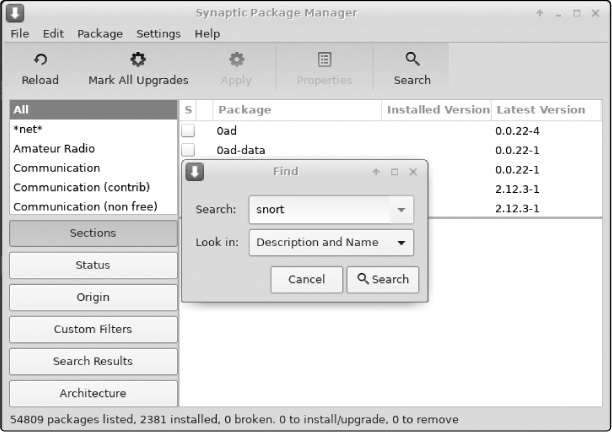The image size is (612, 432).
Task: Minimize the Synaptic window
Action: [559, 15]
